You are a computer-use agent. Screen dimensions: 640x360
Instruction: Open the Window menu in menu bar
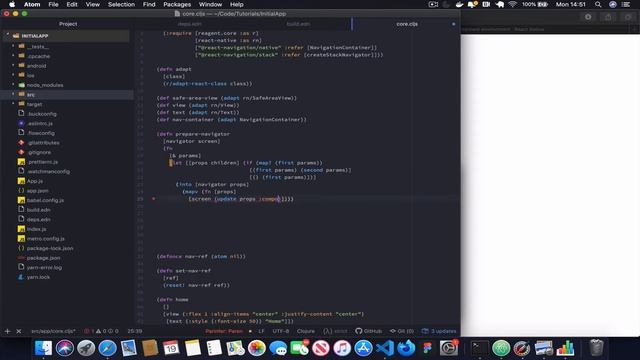(210, 4)
